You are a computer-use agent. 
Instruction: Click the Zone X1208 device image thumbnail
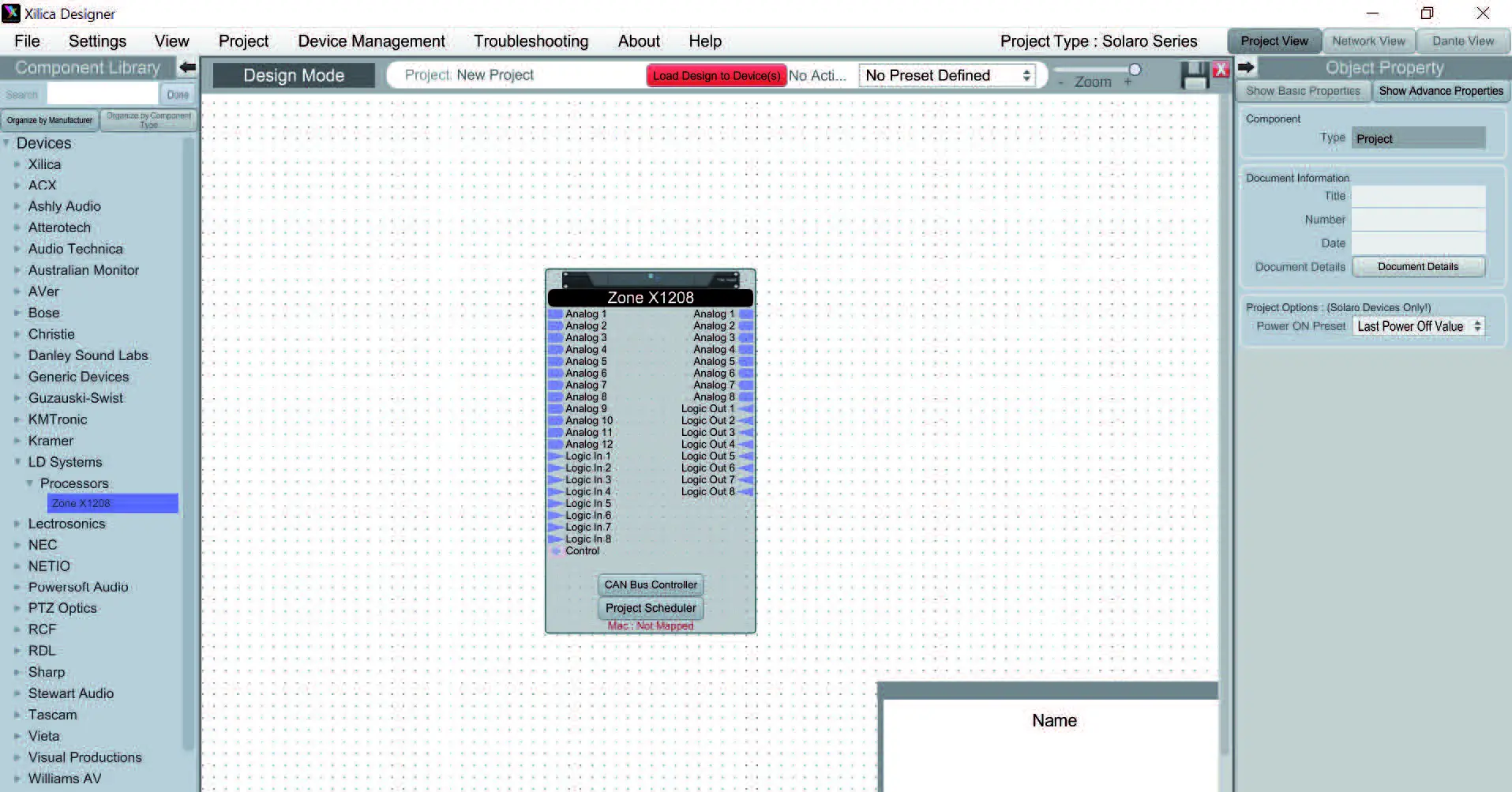click(651, 280)
